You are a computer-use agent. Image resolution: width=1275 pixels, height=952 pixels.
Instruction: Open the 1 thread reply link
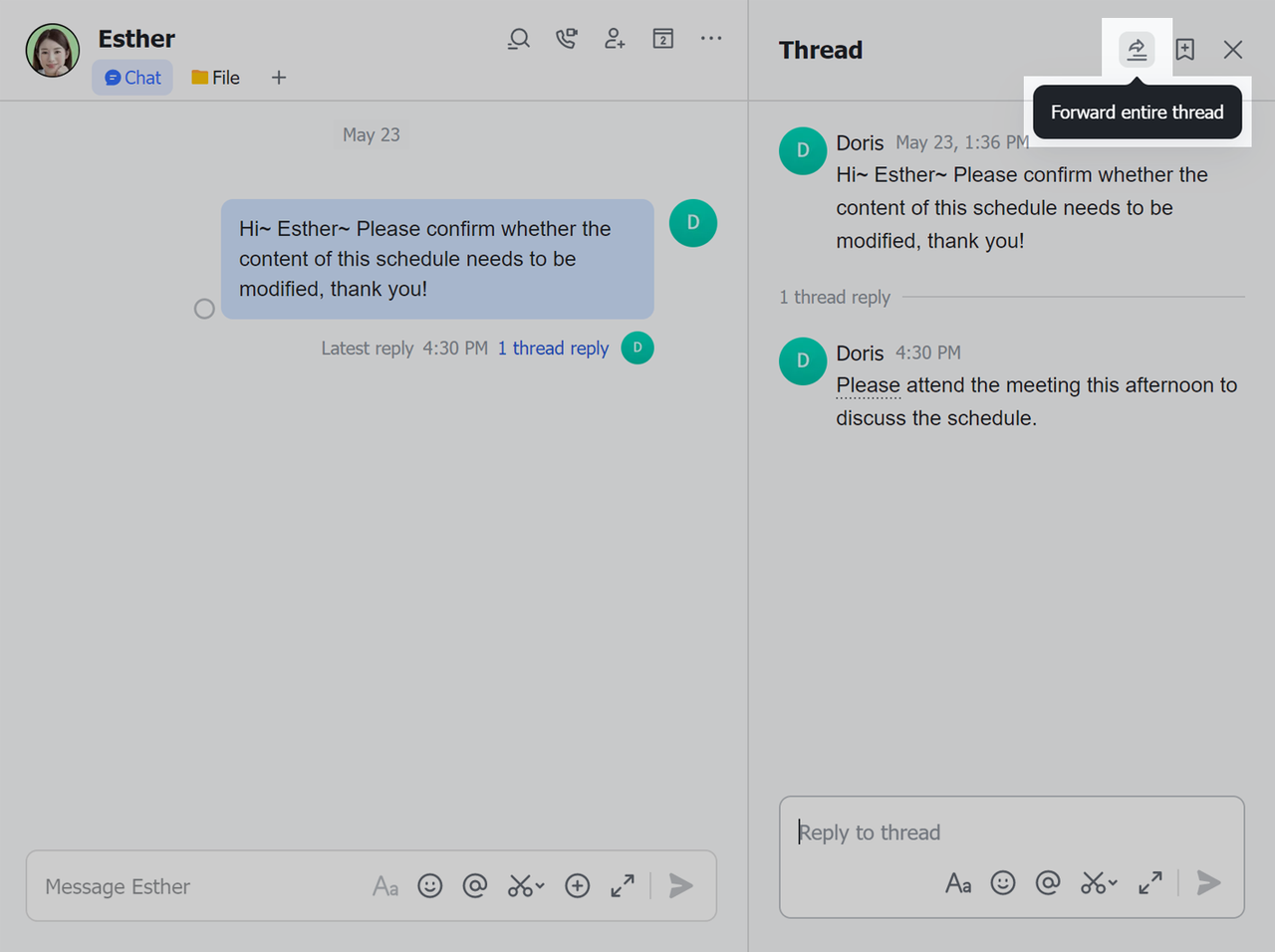tap(553, 348)
